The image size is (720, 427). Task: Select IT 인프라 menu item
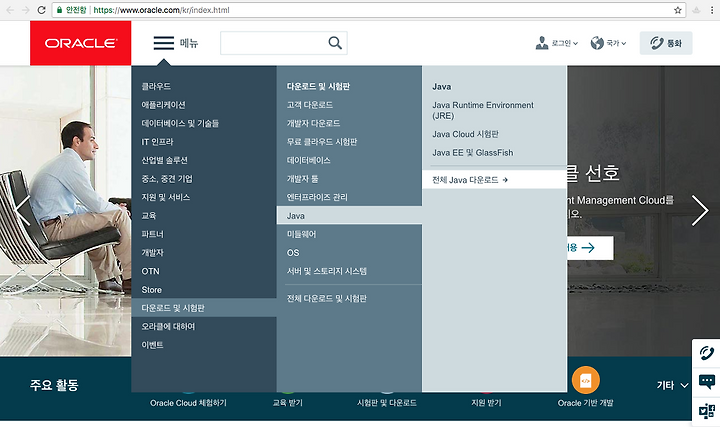[157, 142]
